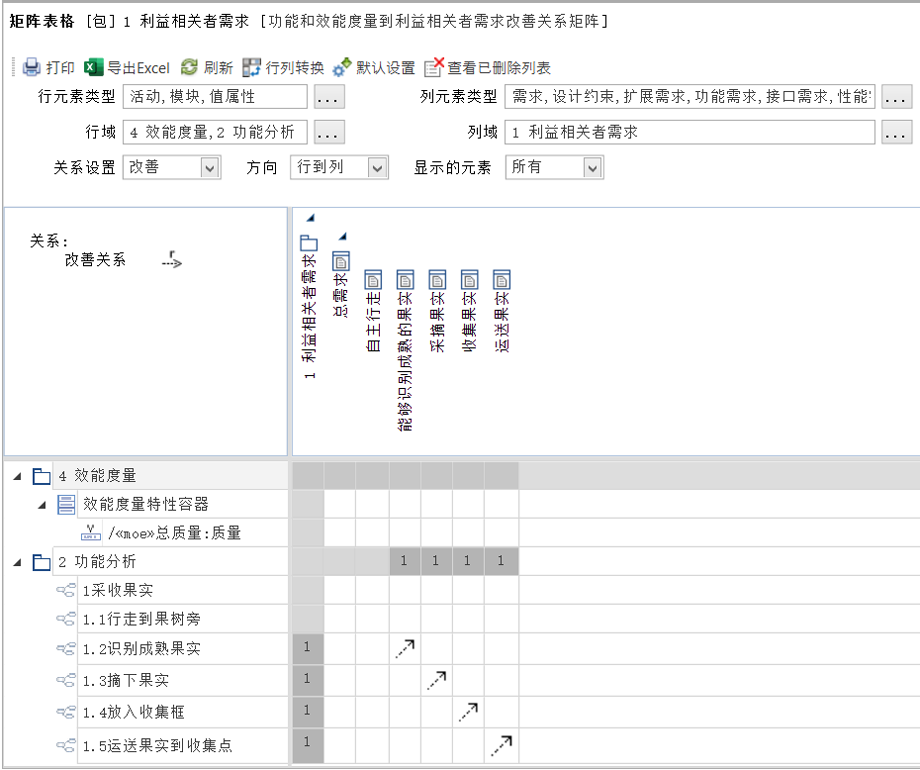Viewport: 920px width, 770px height.
Task: Click the 默认设置 toolbar label
Action: point(385,68)
